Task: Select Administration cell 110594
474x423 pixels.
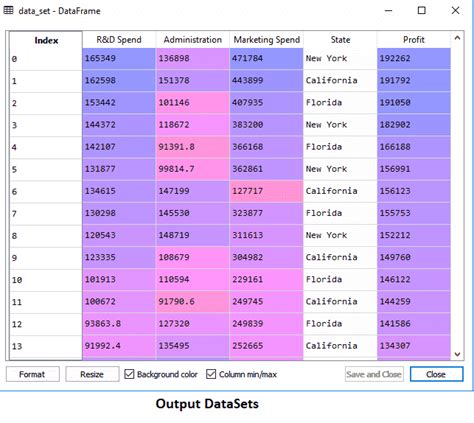Action: coord(193,280)
